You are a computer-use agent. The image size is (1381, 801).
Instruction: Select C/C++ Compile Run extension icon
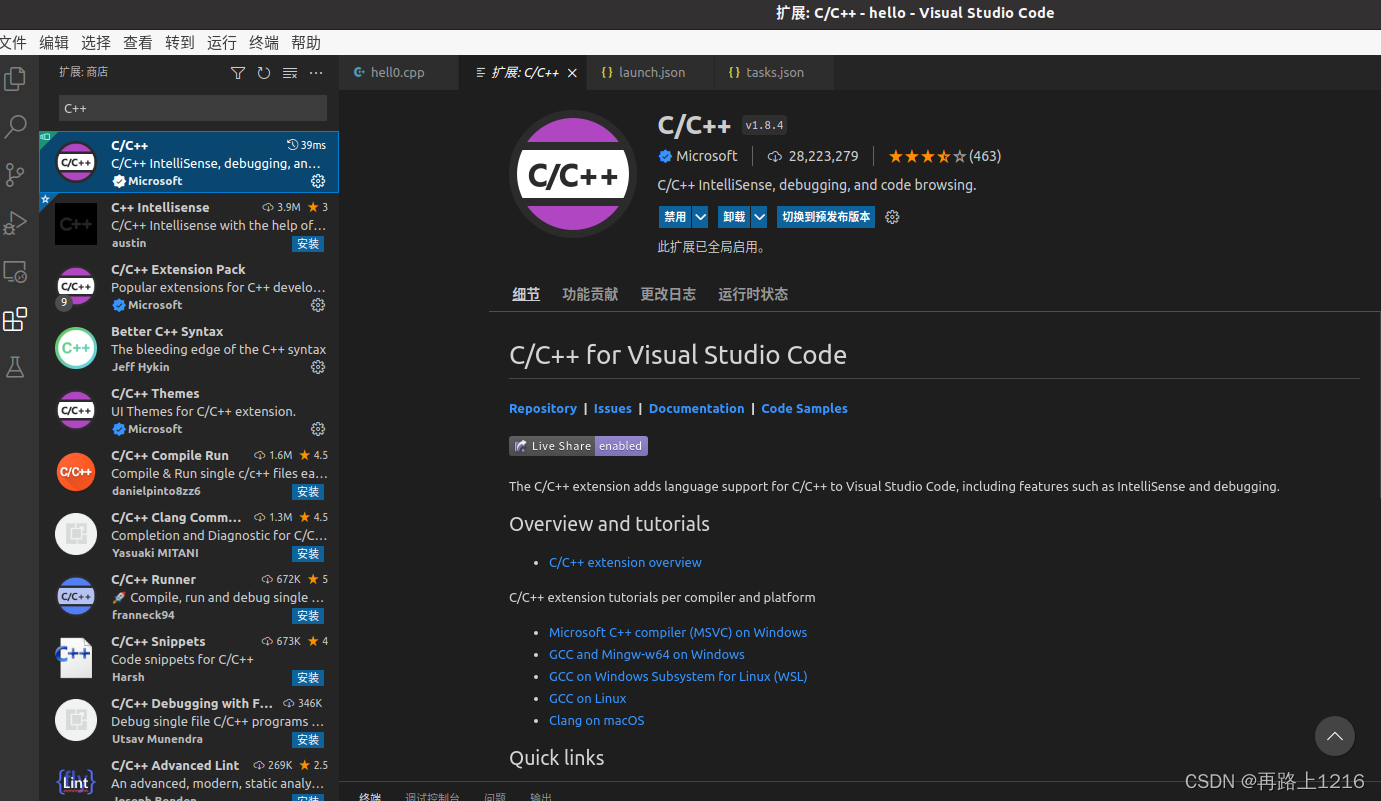tap(76, 472)
